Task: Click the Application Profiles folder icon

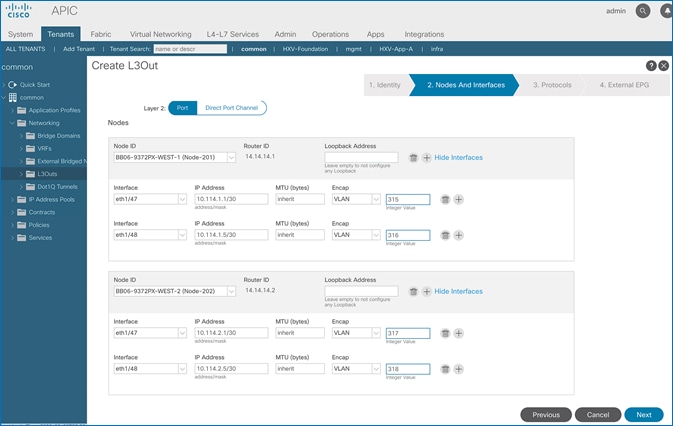Action: tap(21, 110)
